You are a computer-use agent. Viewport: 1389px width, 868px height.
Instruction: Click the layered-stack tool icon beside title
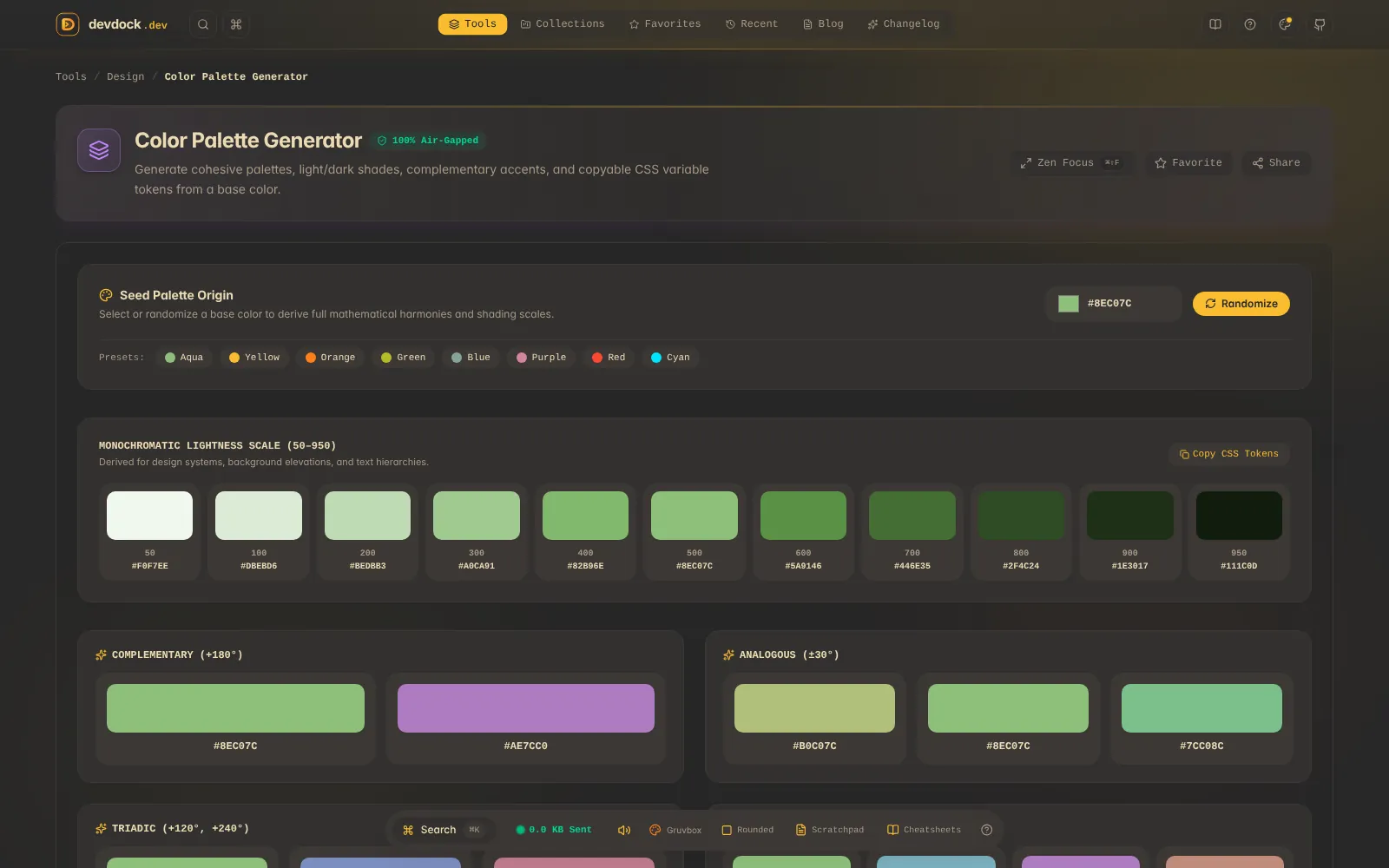[x=99, y=150]
